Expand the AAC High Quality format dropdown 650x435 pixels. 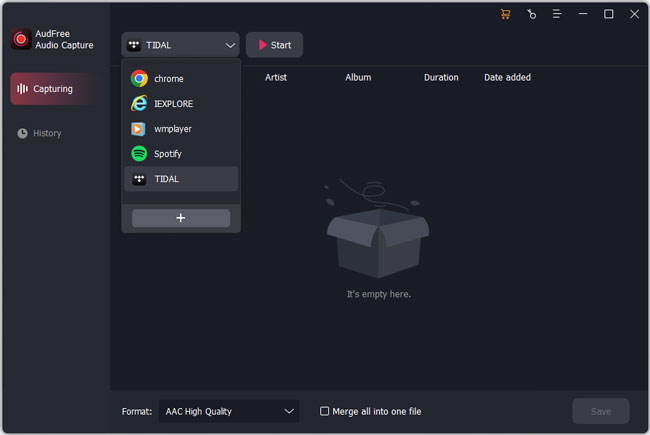tap(229, 411)
